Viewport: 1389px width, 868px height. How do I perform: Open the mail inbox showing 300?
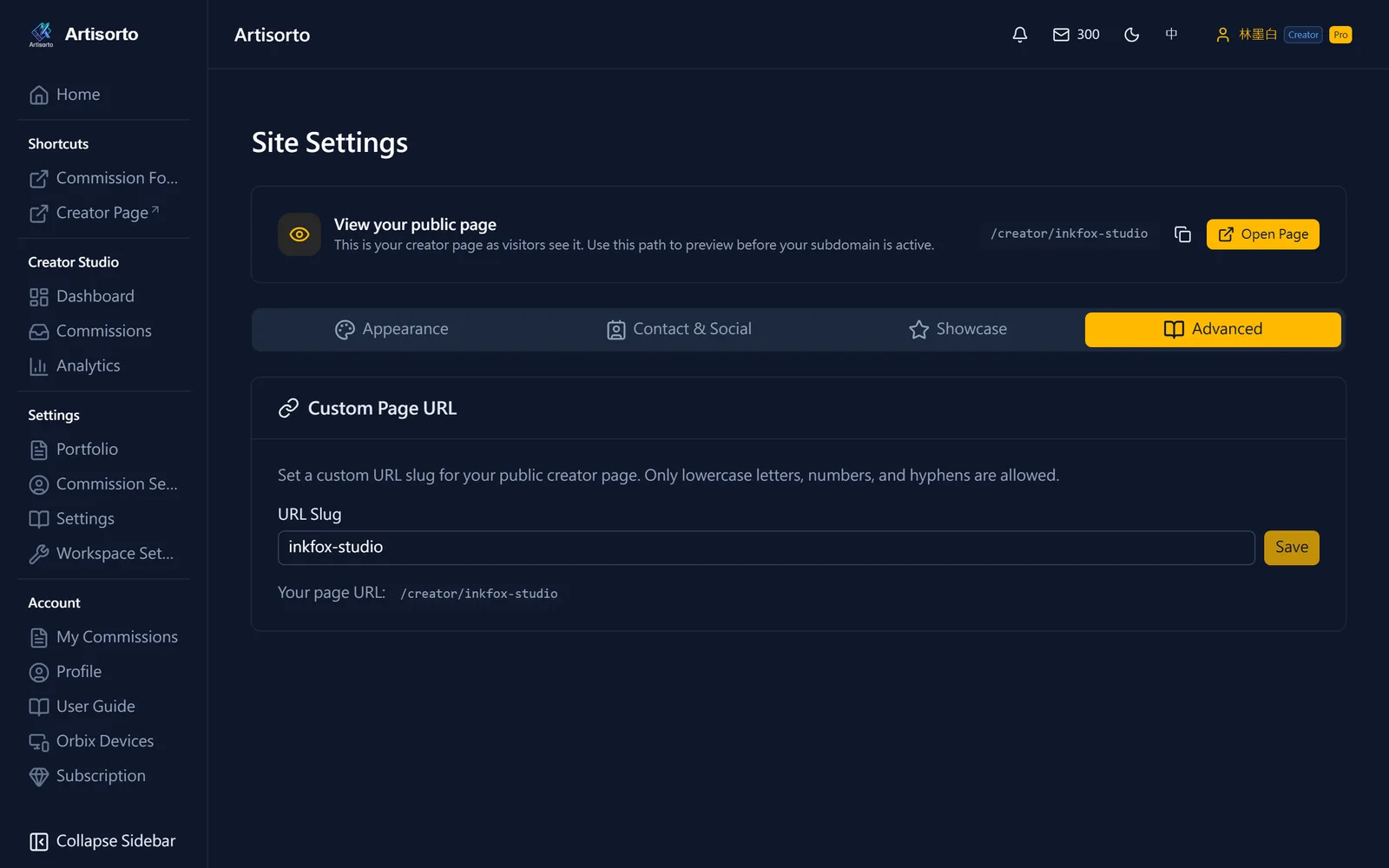[x=1076, y=35]
